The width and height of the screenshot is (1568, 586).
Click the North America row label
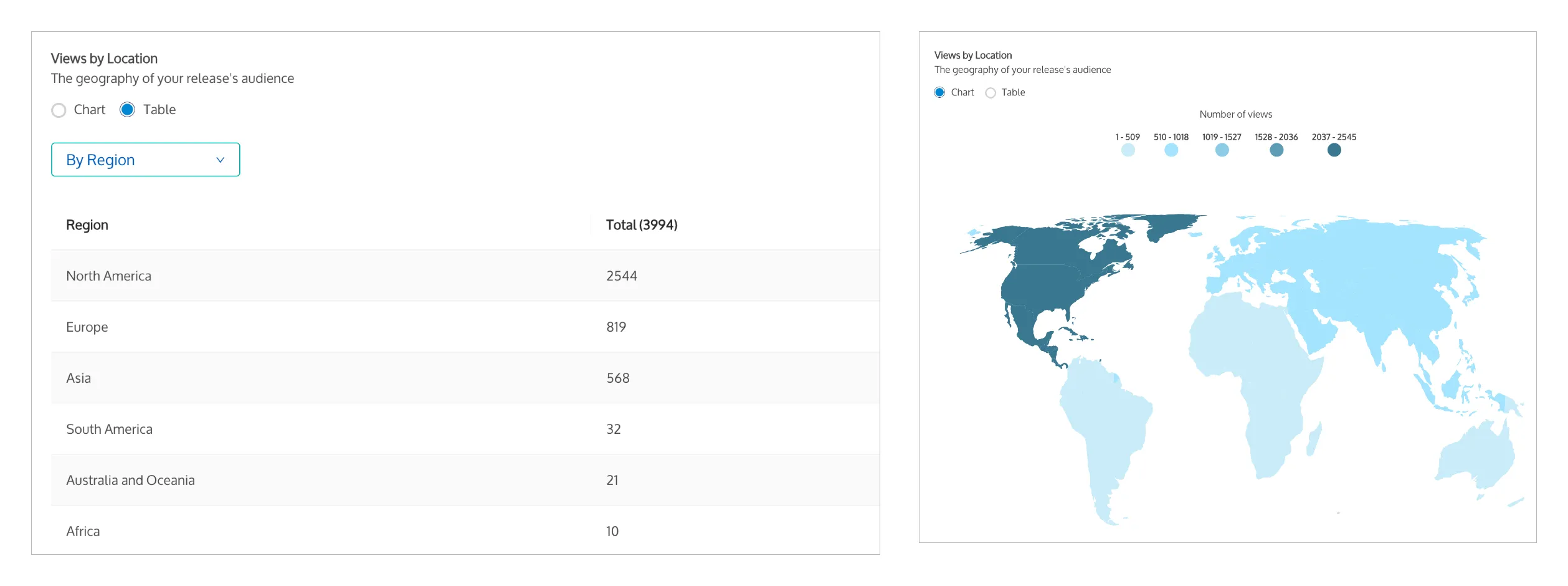[109, 276]
